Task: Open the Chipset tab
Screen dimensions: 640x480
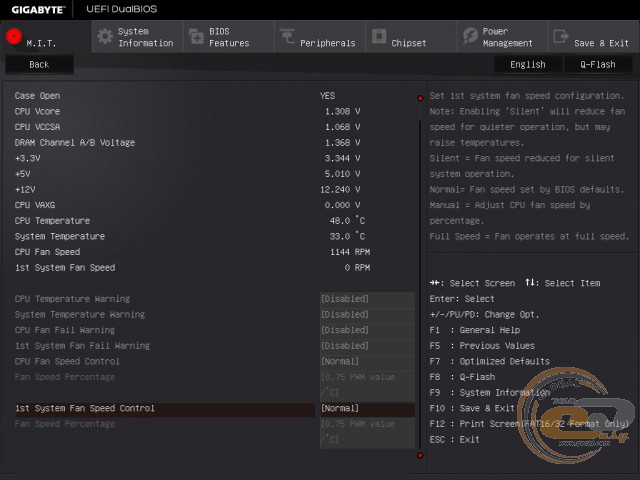Action: (x=411, y=37)
